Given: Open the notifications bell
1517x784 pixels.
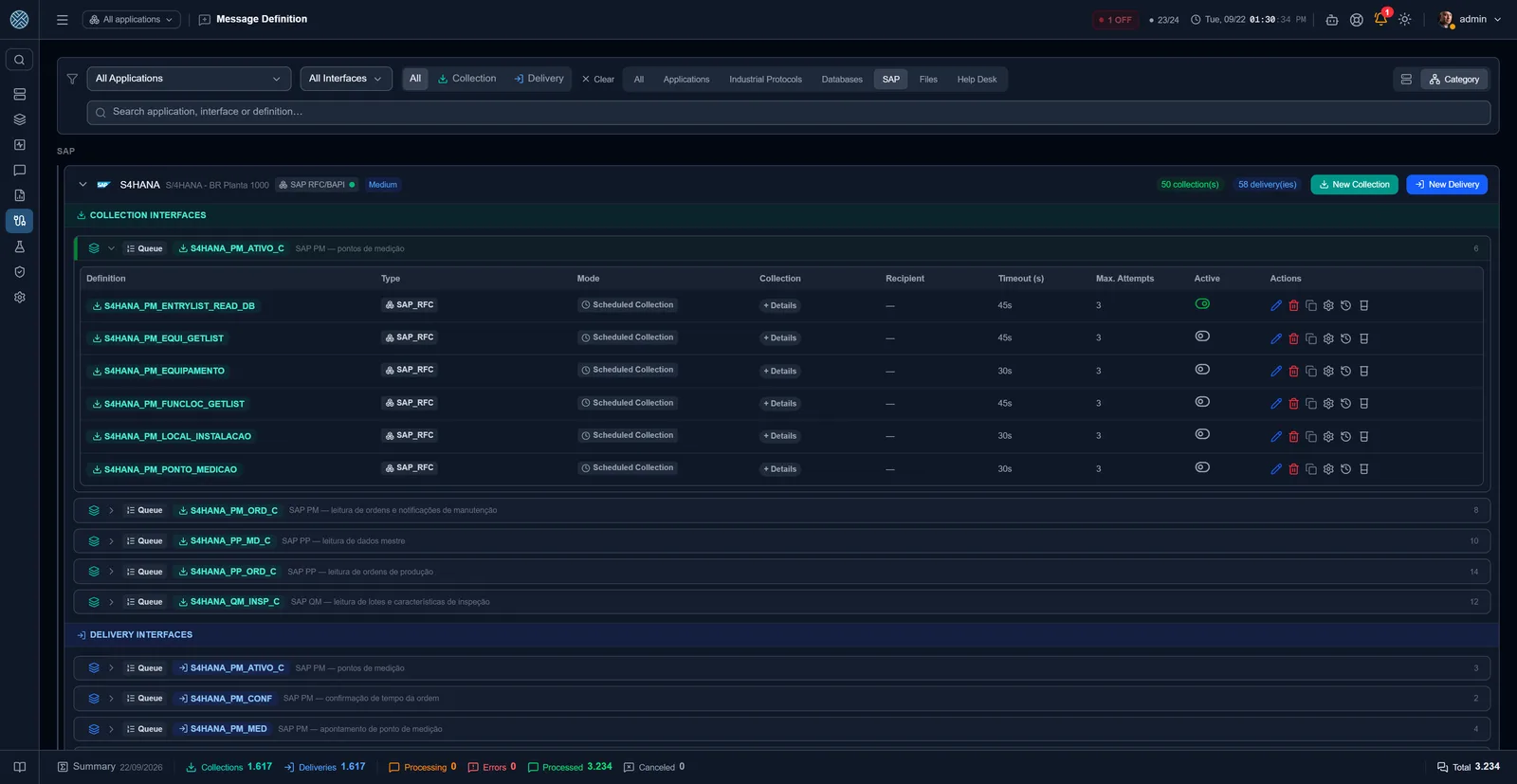Looking at the screenshot, I should [x=1380, y=19].
